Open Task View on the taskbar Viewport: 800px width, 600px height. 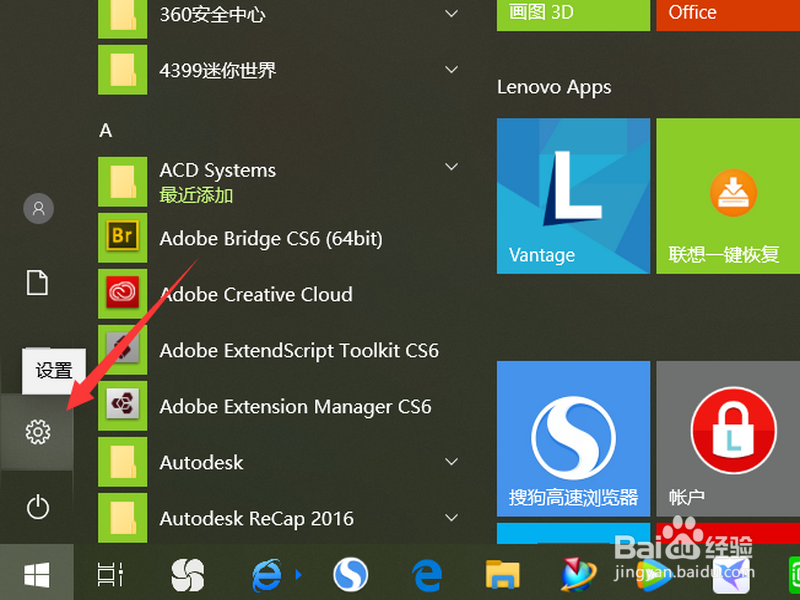[110, 574]
